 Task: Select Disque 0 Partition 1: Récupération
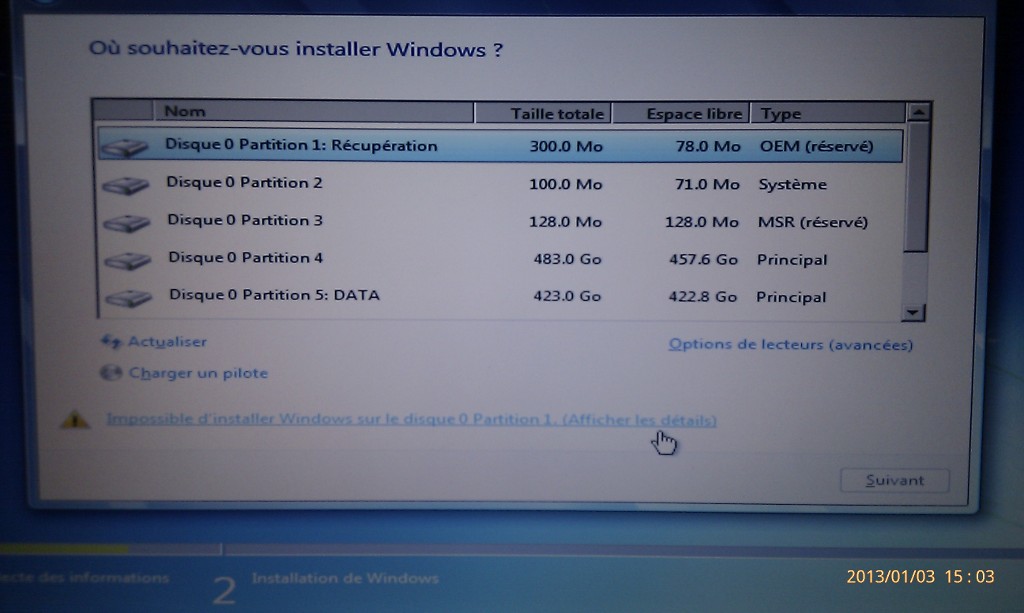coord(500,146)
